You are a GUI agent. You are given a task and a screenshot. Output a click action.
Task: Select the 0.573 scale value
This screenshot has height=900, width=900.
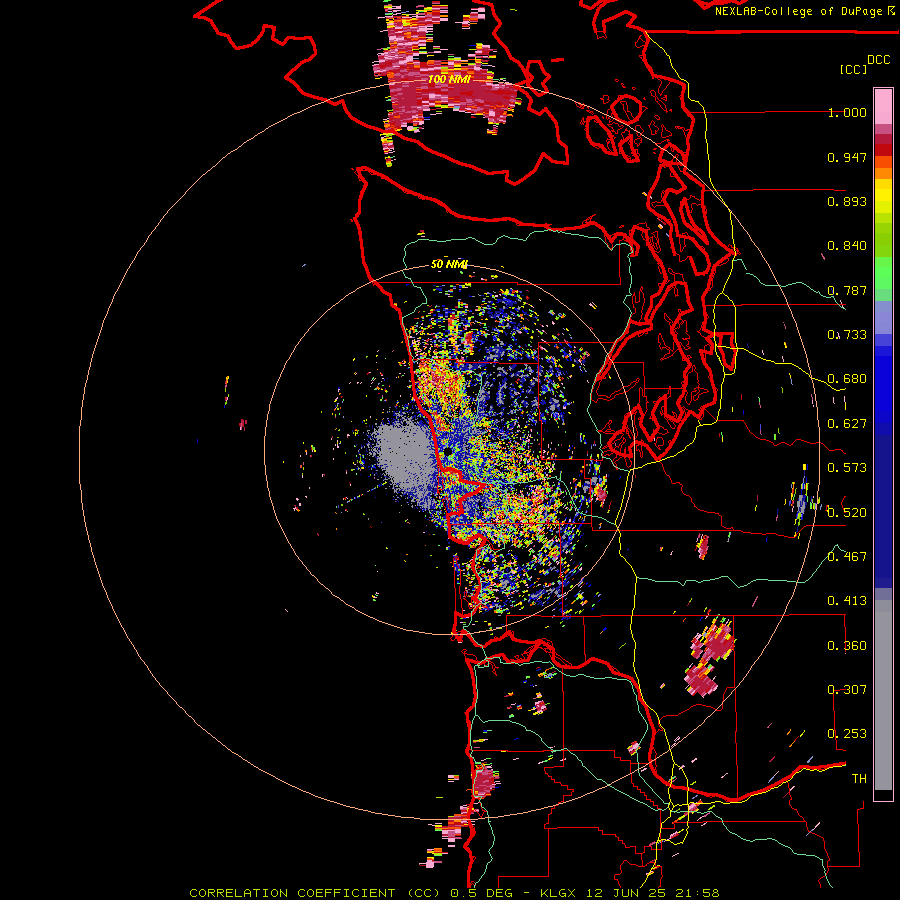click(847, 468)
